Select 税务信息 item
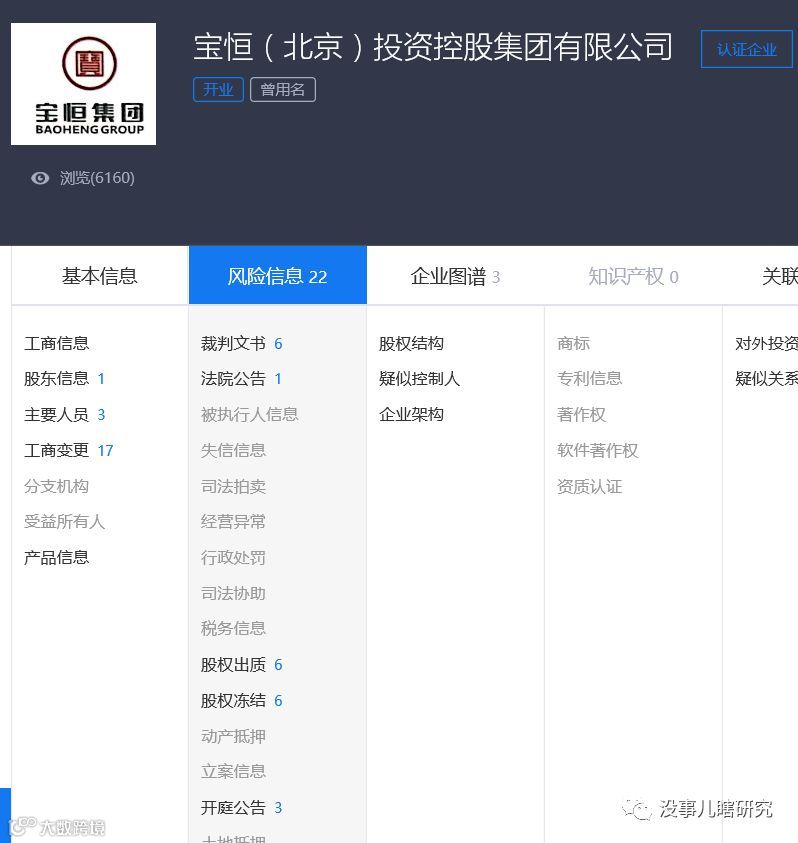Screen dimensions: 798x843 233,628
